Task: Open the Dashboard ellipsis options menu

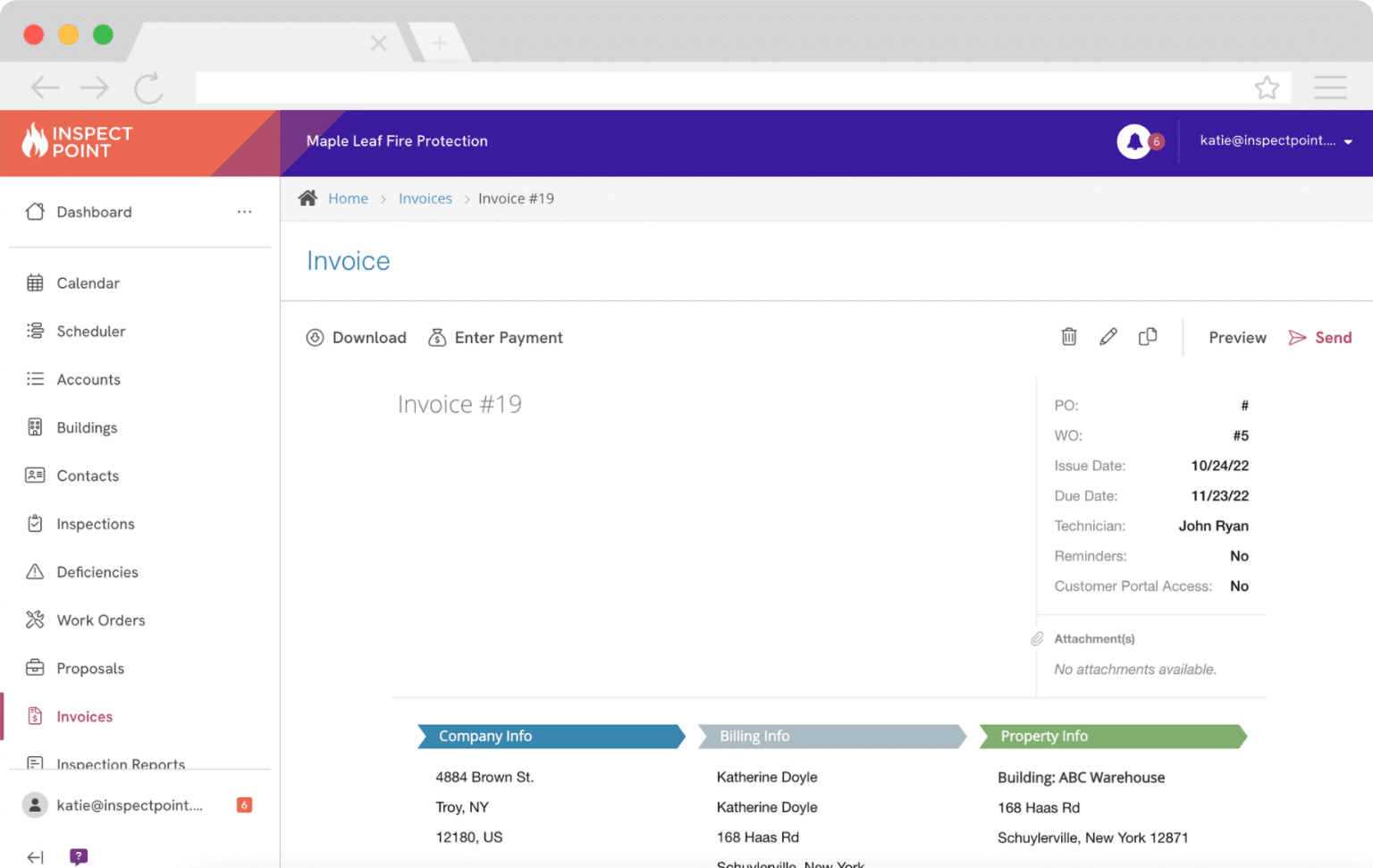Action: (244, 212)
